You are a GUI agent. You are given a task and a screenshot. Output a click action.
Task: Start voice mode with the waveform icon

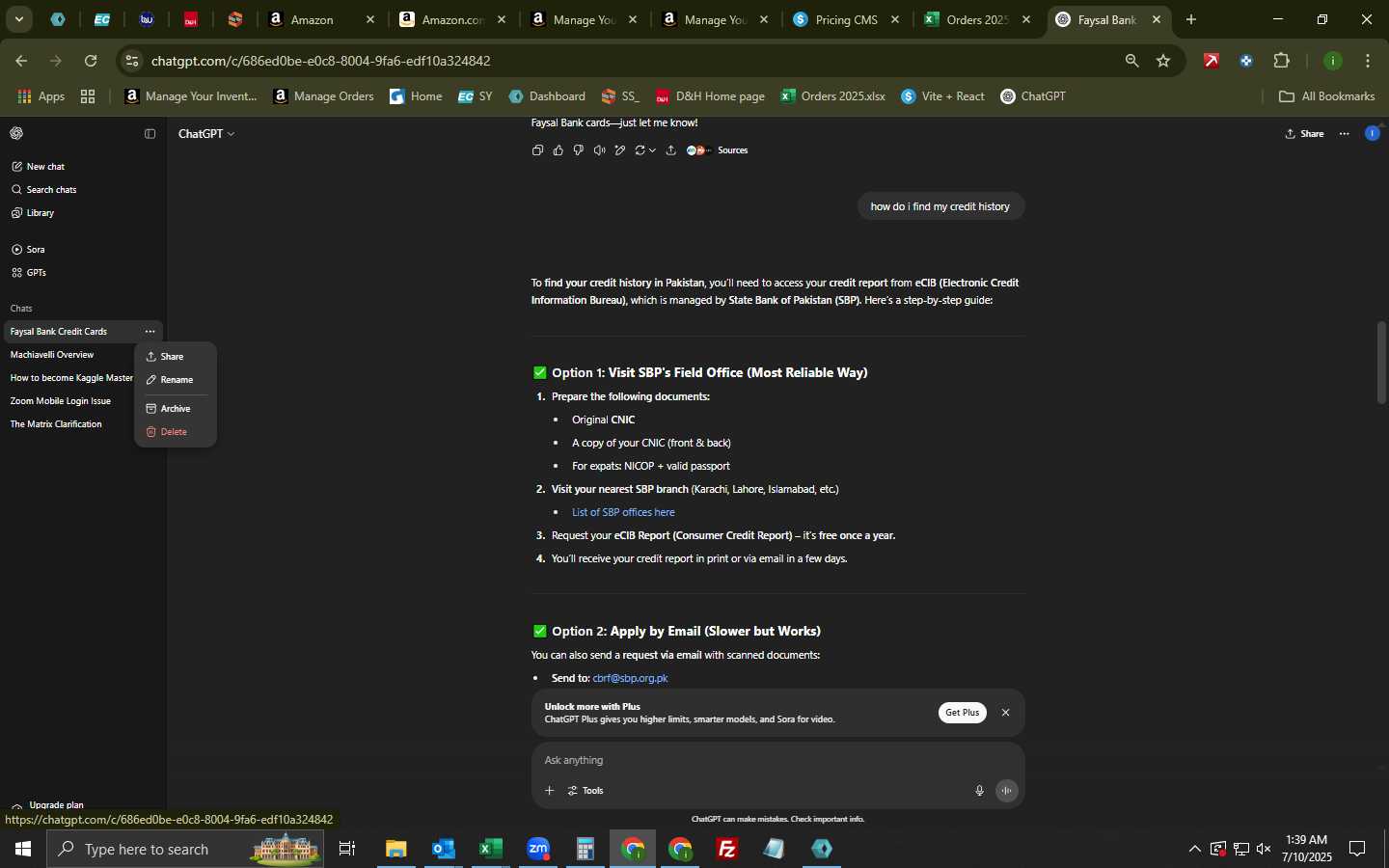click(x=1006, y=791)
